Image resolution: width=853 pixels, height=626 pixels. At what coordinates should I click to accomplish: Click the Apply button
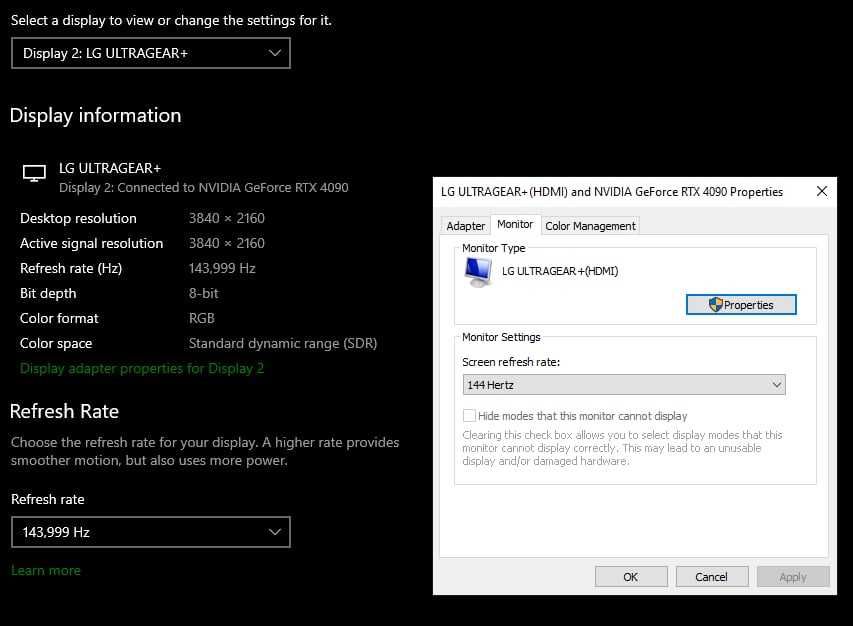pos(793,577)
